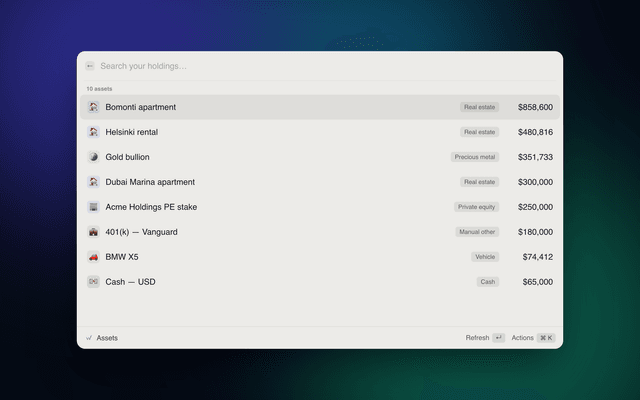Viewport: 640px width, 400px height.
Task: Click the Assets checkmark icon in footer
Action: tap(89, 338)
